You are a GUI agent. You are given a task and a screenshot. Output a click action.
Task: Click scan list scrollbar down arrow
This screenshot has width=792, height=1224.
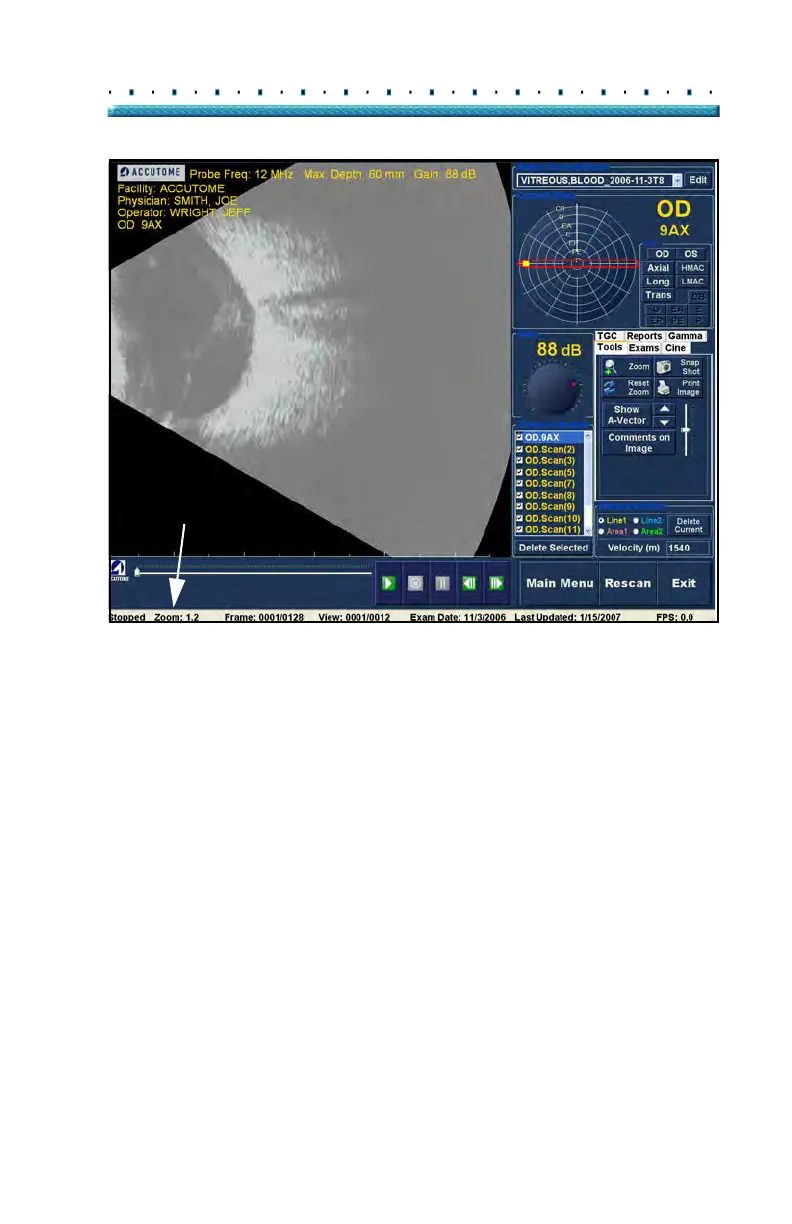tap(589, 530)
